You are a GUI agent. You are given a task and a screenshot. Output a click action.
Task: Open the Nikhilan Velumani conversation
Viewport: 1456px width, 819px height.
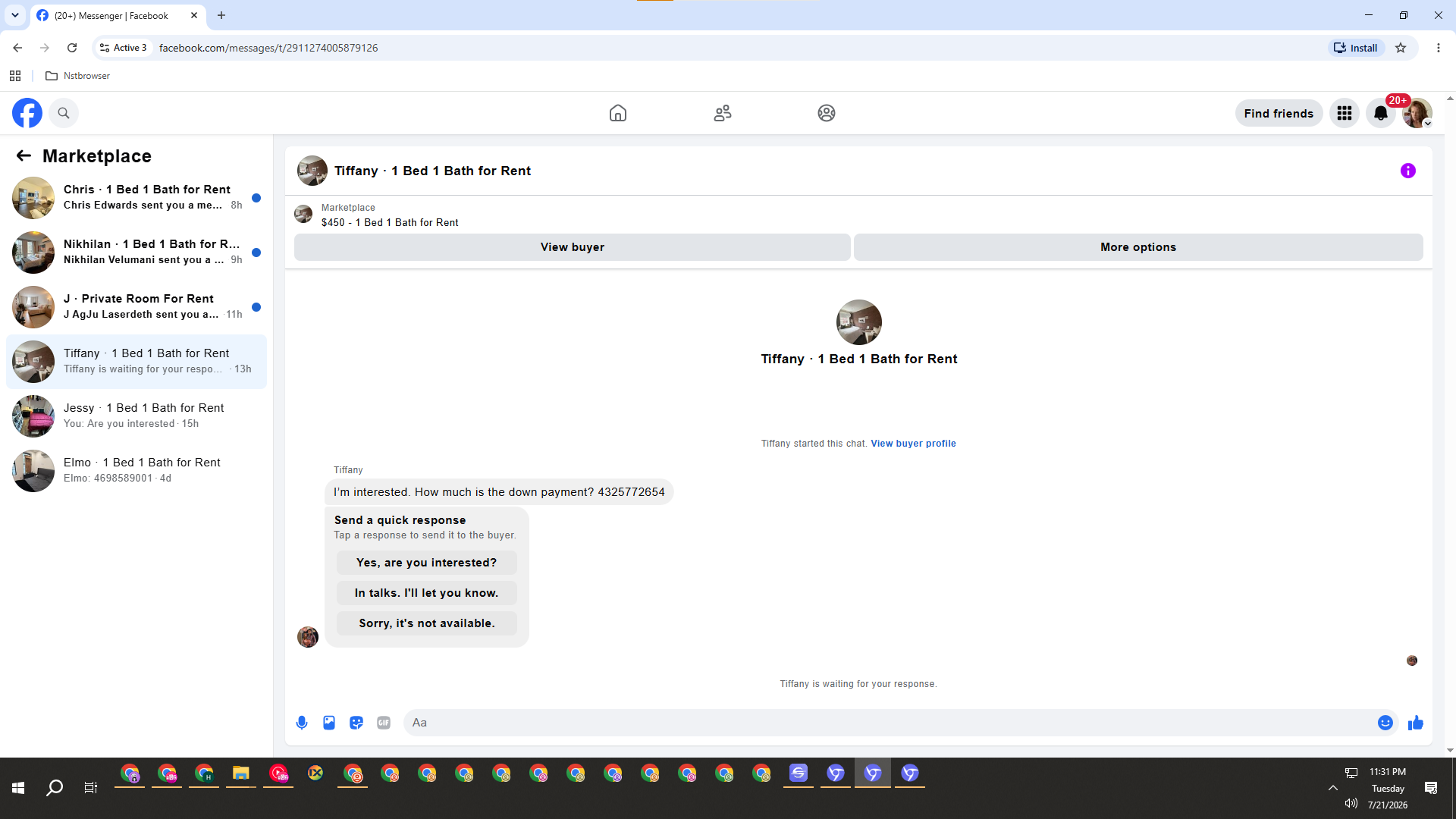click(136, 253)
